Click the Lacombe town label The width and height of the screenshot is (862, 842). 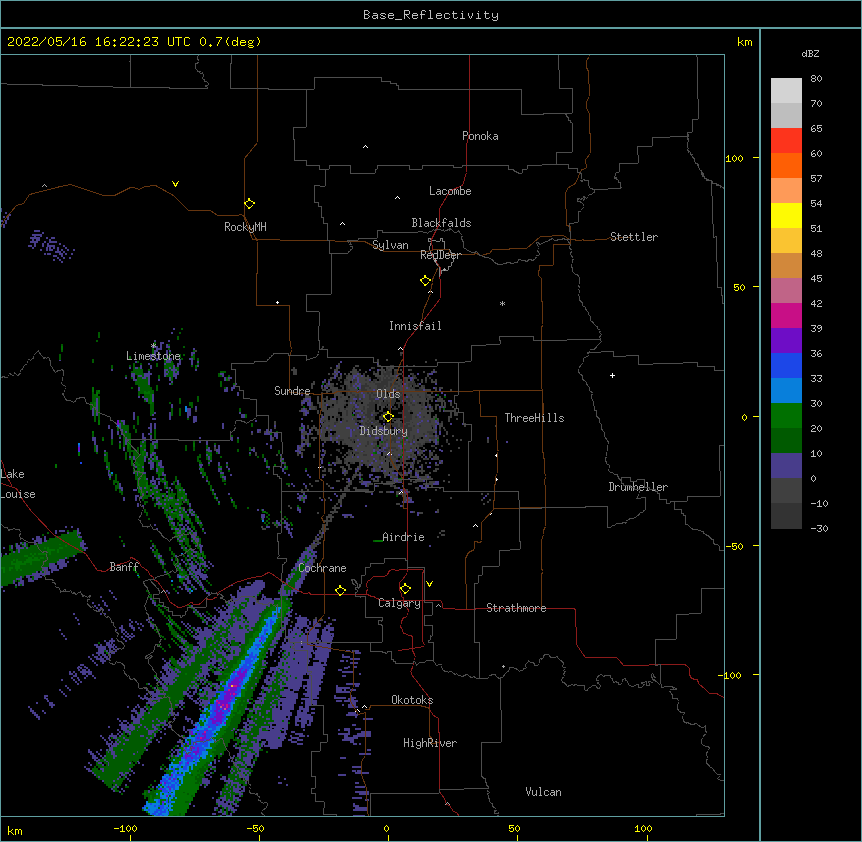tap(450, 191)
